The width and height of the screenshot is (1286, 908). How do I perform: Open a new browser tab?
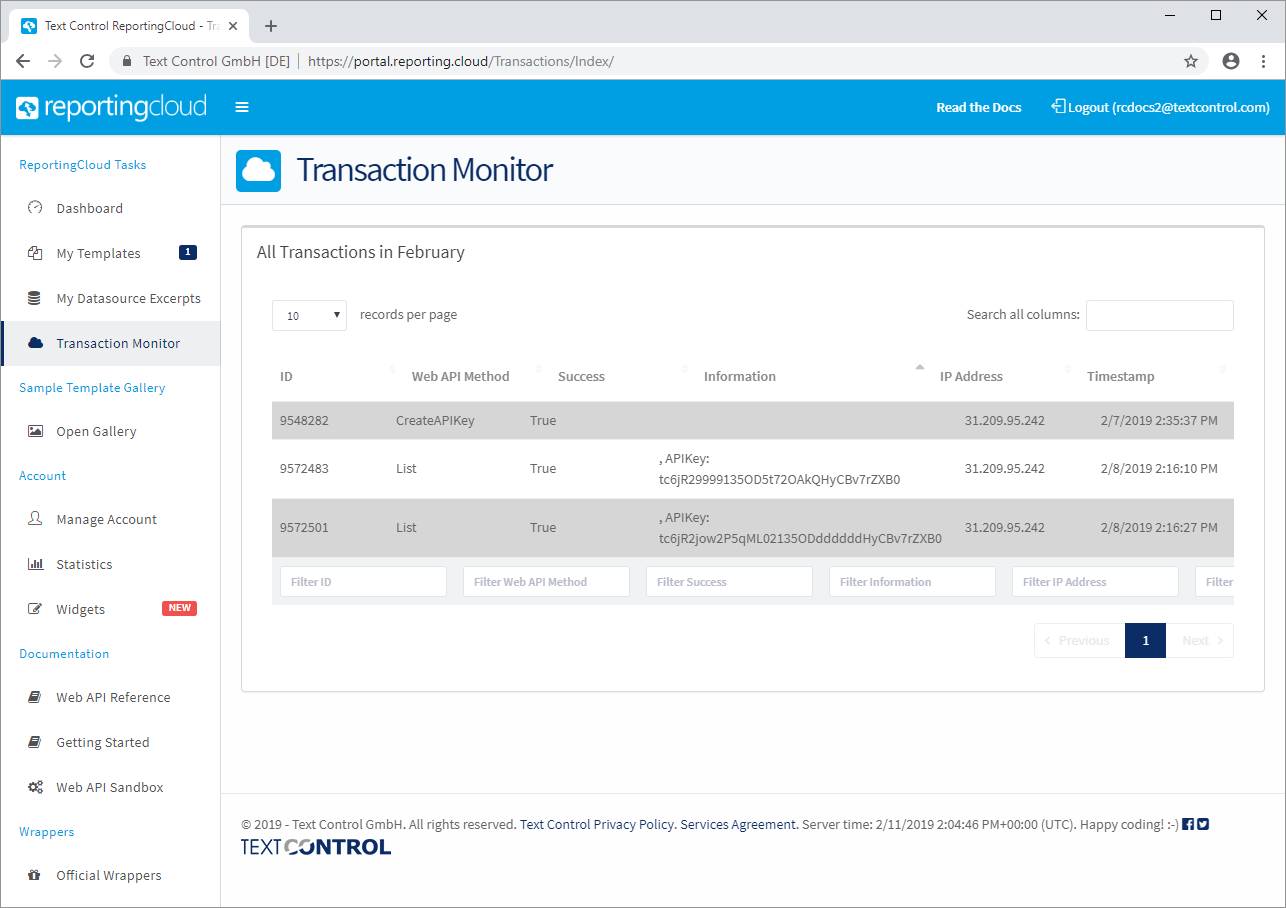pyautogui.click(x=271, y=26)
